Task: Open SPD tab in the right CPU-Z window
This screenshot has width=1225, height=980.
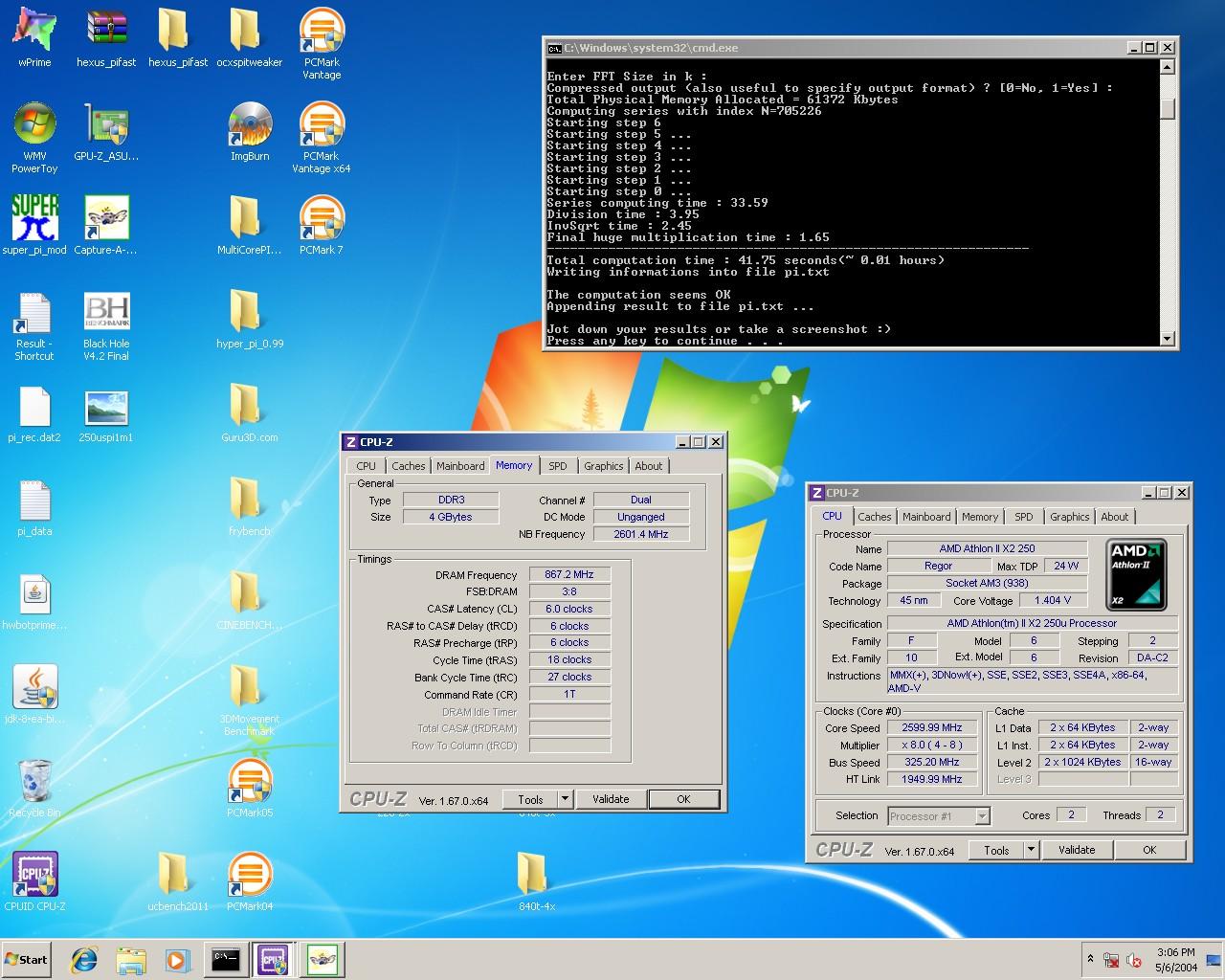Action: [1024, 517]
